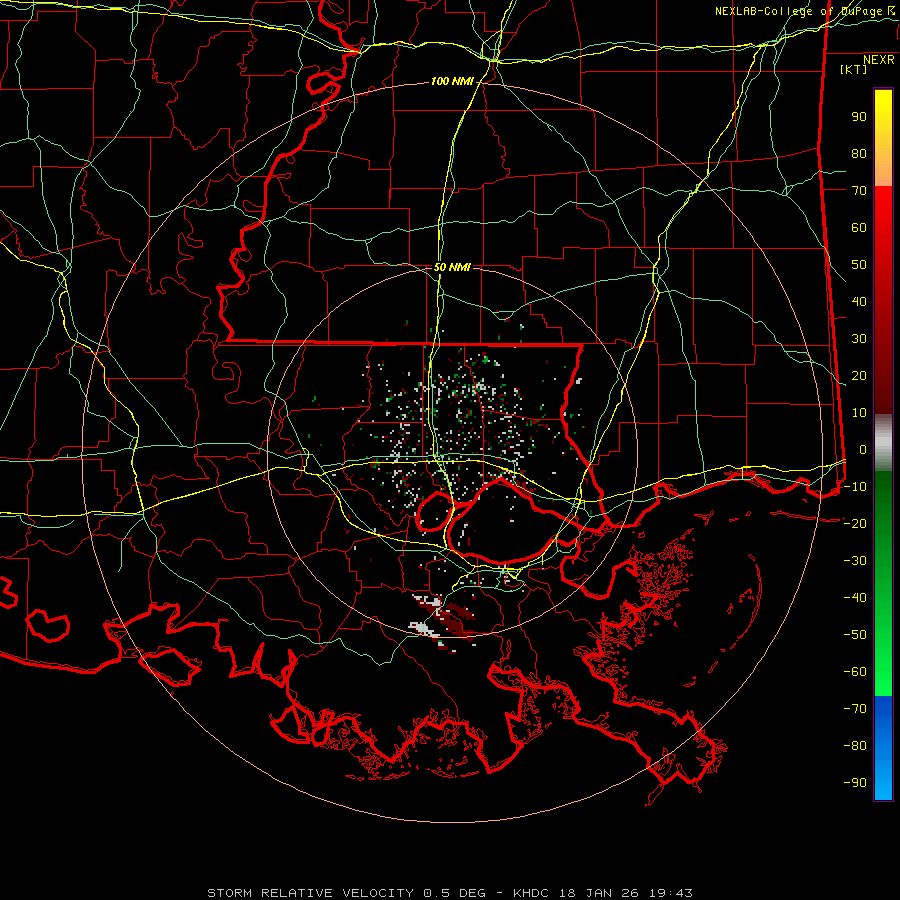Screen dimensions: 900x900
Task: Click the 60 value on velocity scale
Action: 859,228
